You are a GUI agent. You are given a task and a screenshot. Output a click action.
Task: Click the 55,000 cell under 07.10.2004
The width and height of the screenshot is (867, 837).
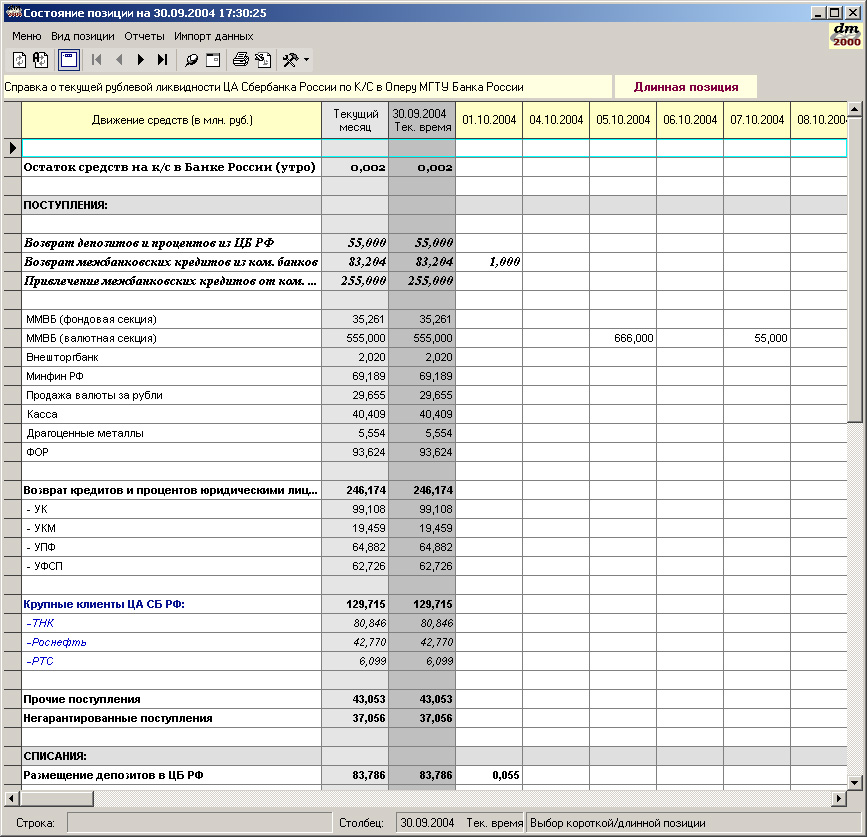click(x=757, y=338)
